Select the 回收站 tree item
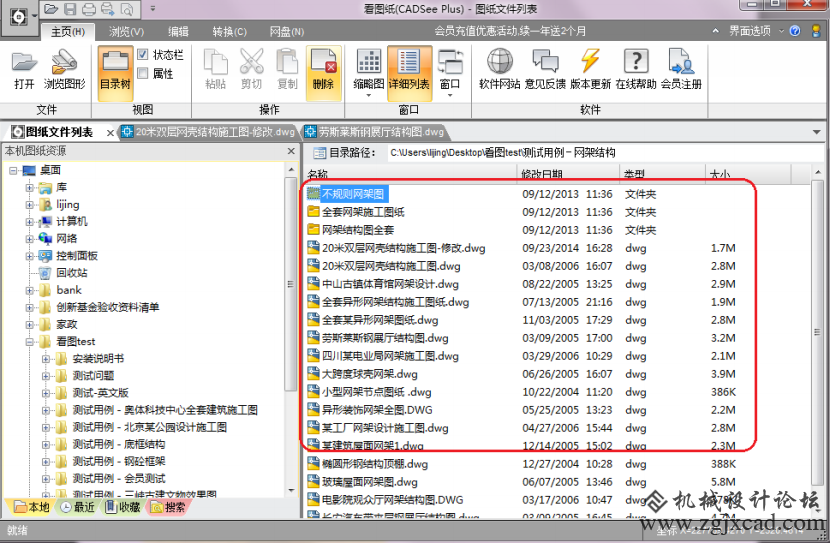Screen dimensions: 832x544 click(x=64, y=273)
